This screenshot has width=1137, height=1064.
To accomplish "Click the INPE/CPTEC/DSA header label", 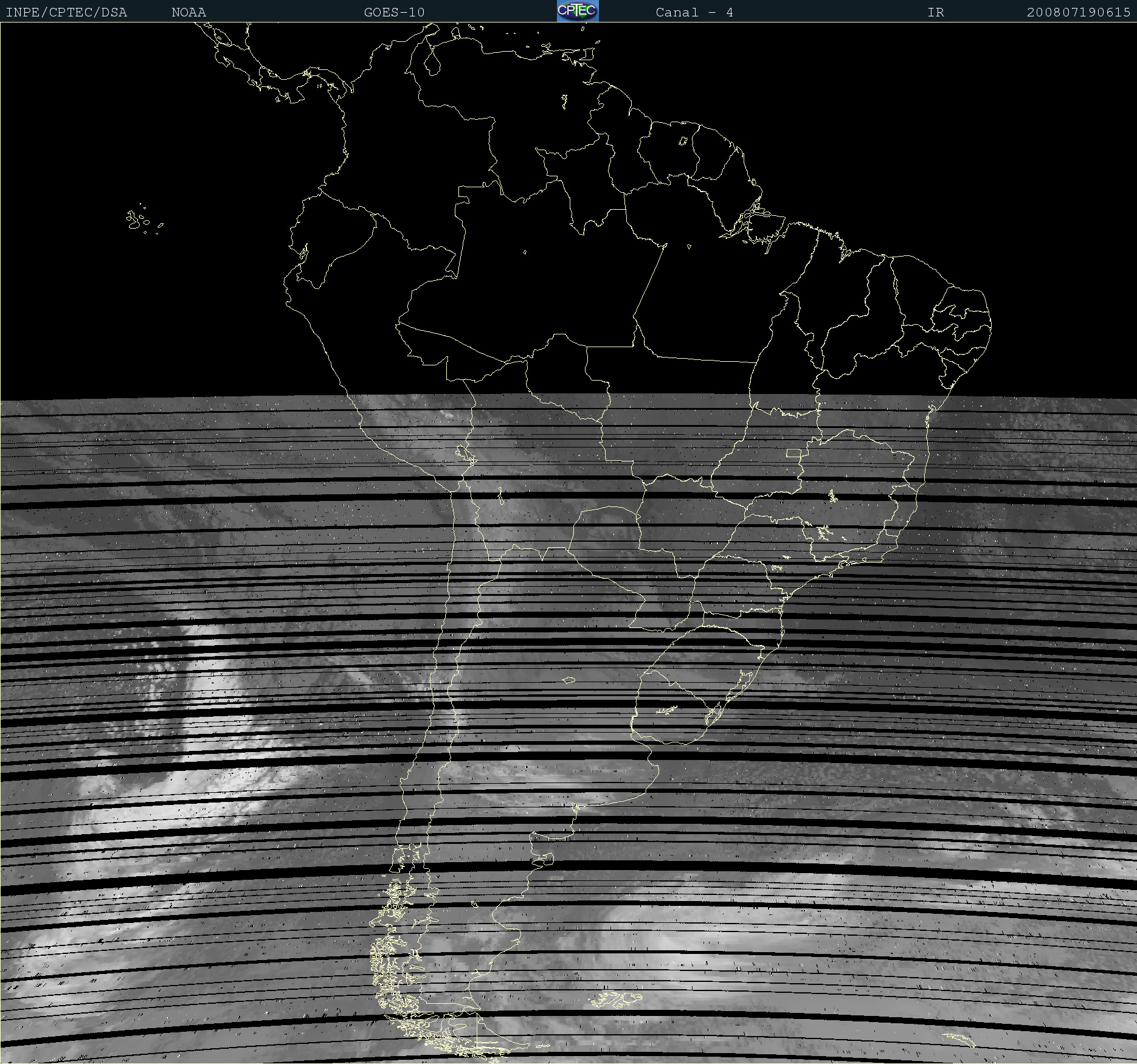I will (66, 12).
